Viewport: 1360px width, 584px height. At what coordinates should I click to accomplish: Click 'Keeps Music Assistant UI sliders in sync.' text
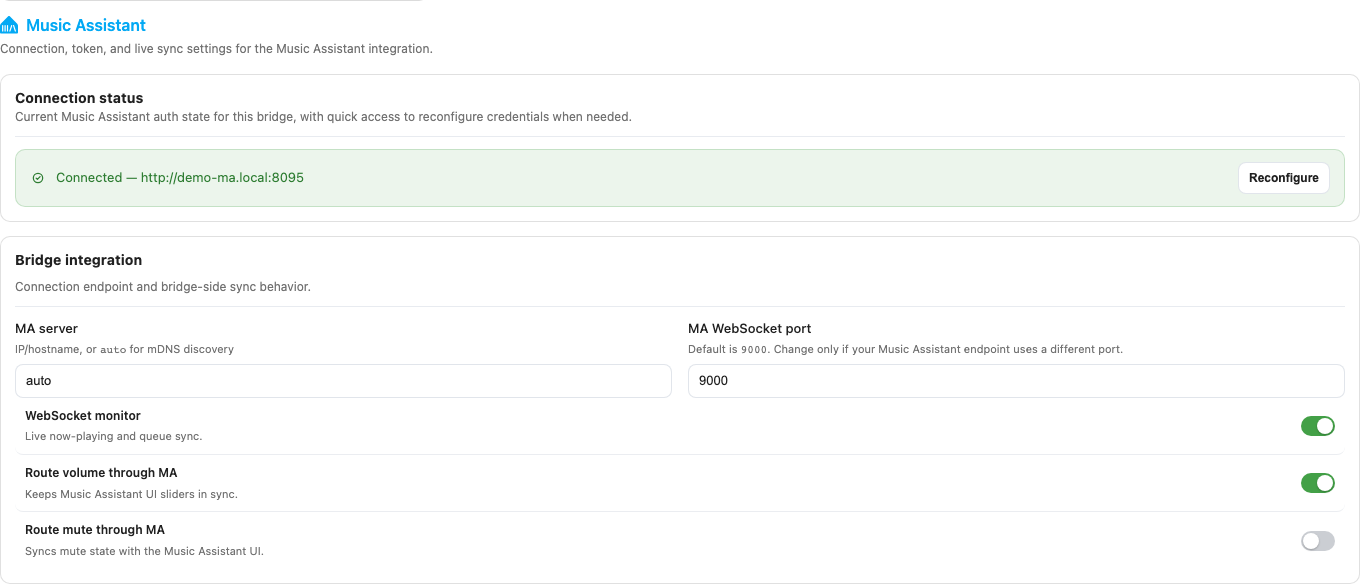pos(131,494)
